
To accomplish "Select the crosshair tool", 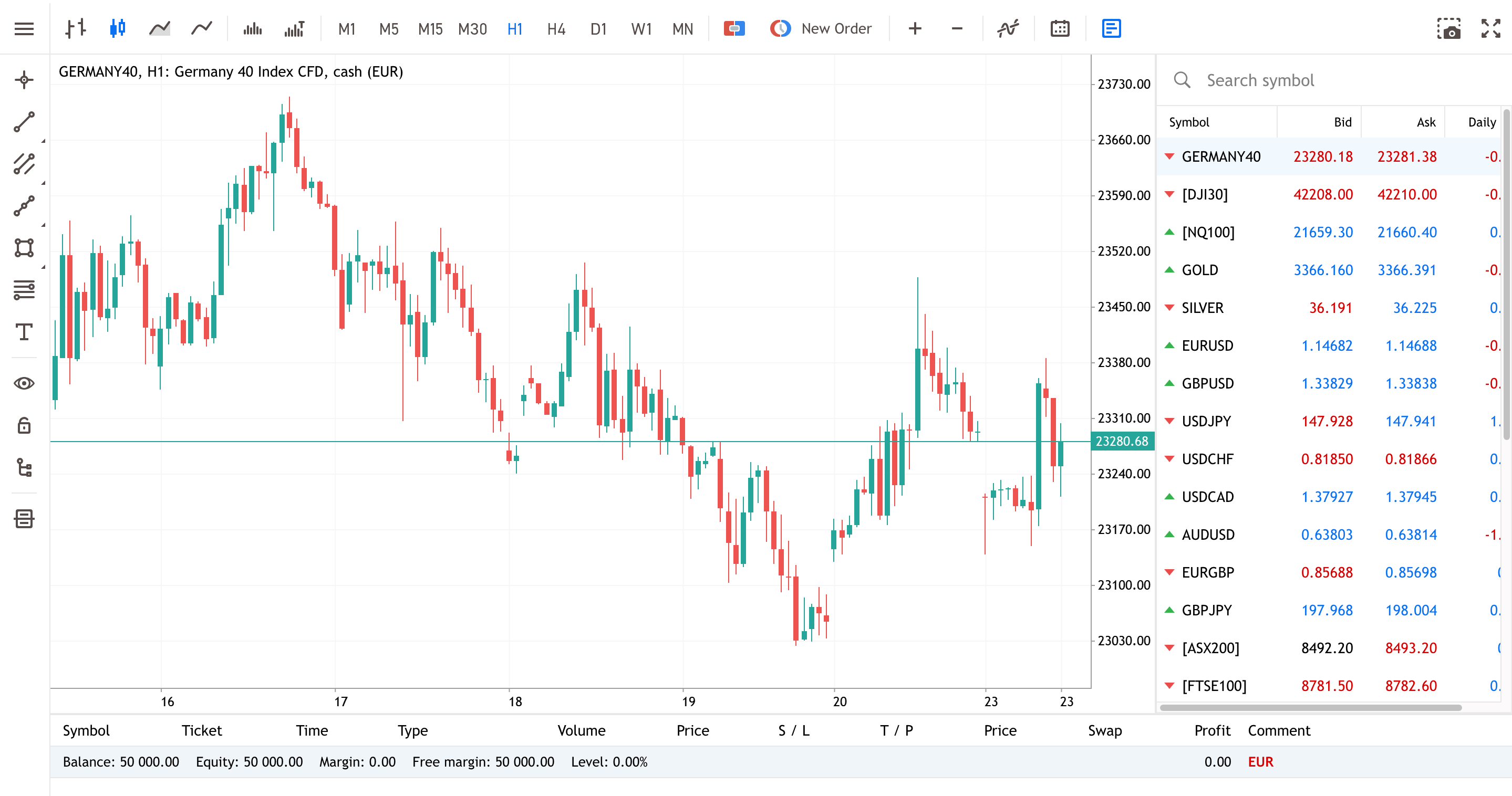I will (24, 80).
